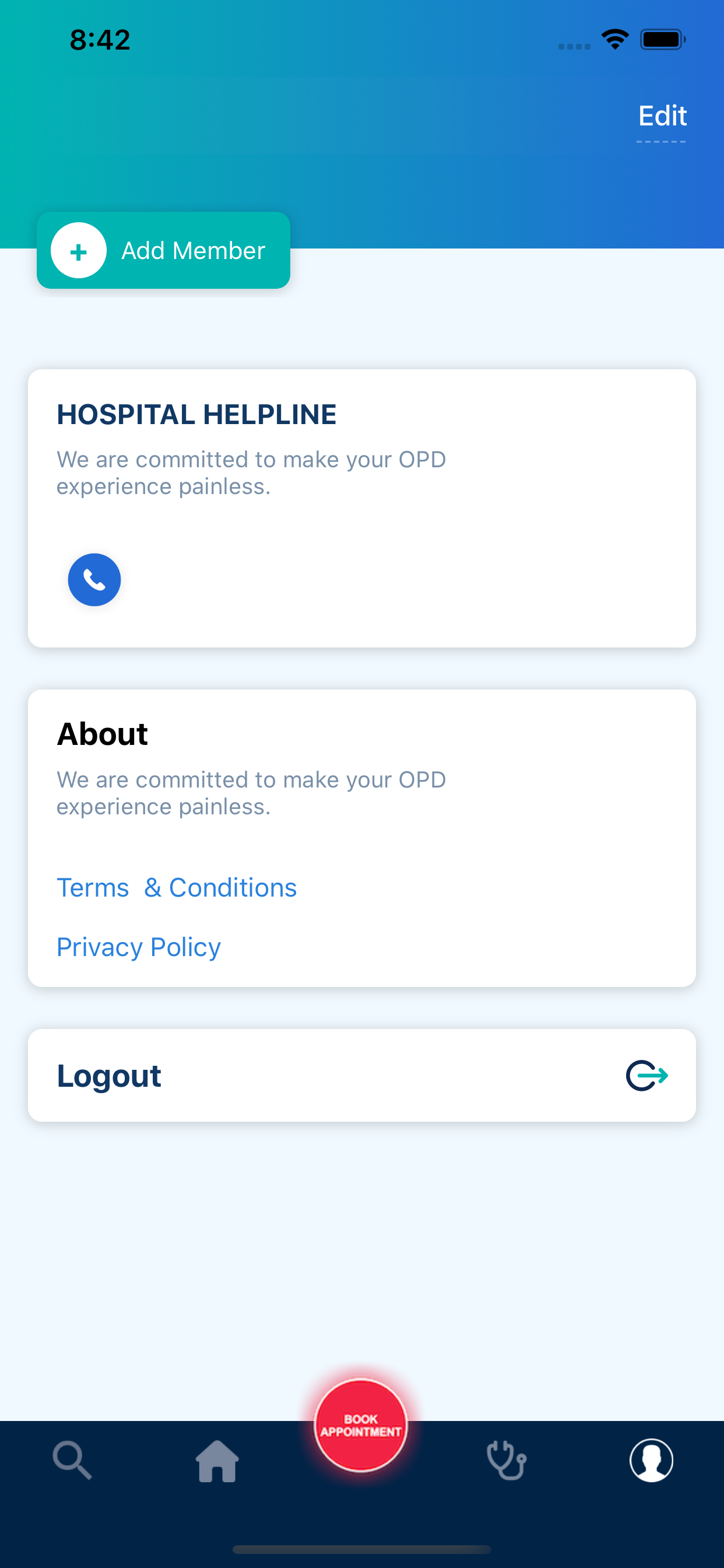Screen dimensions: 724x1568
Task: Tap the About card heading
Action: [x=102, y=733]
